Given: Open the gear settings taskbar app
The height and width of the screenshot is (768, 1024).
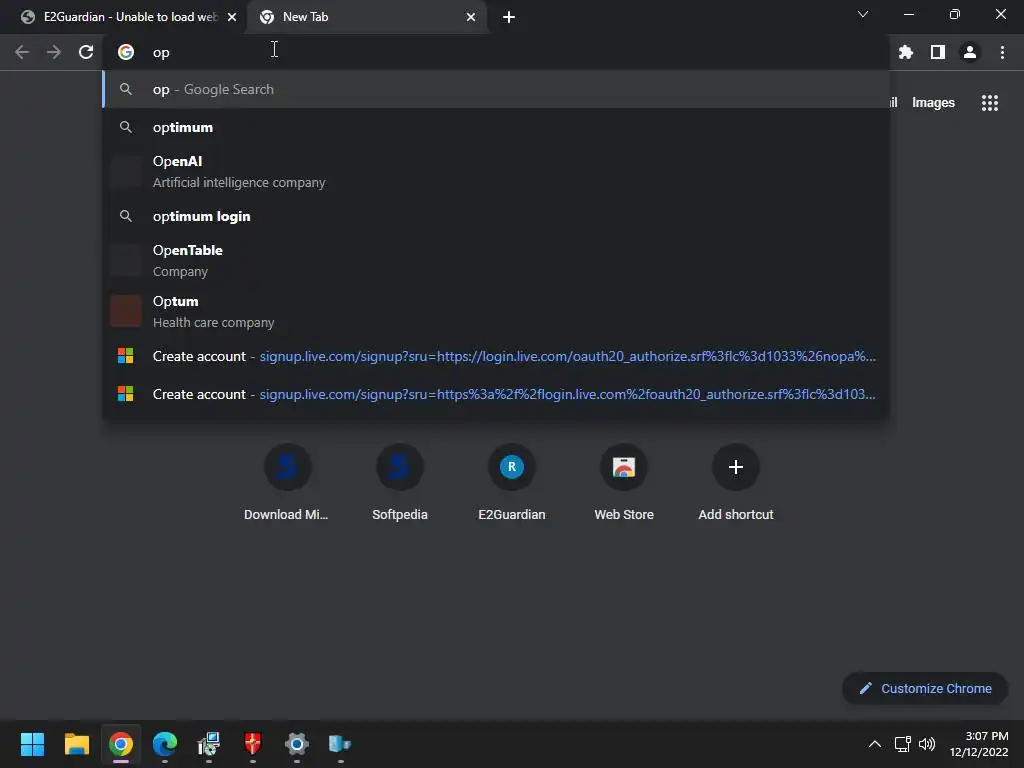Looking at the screenshot, I should (296, 744).
